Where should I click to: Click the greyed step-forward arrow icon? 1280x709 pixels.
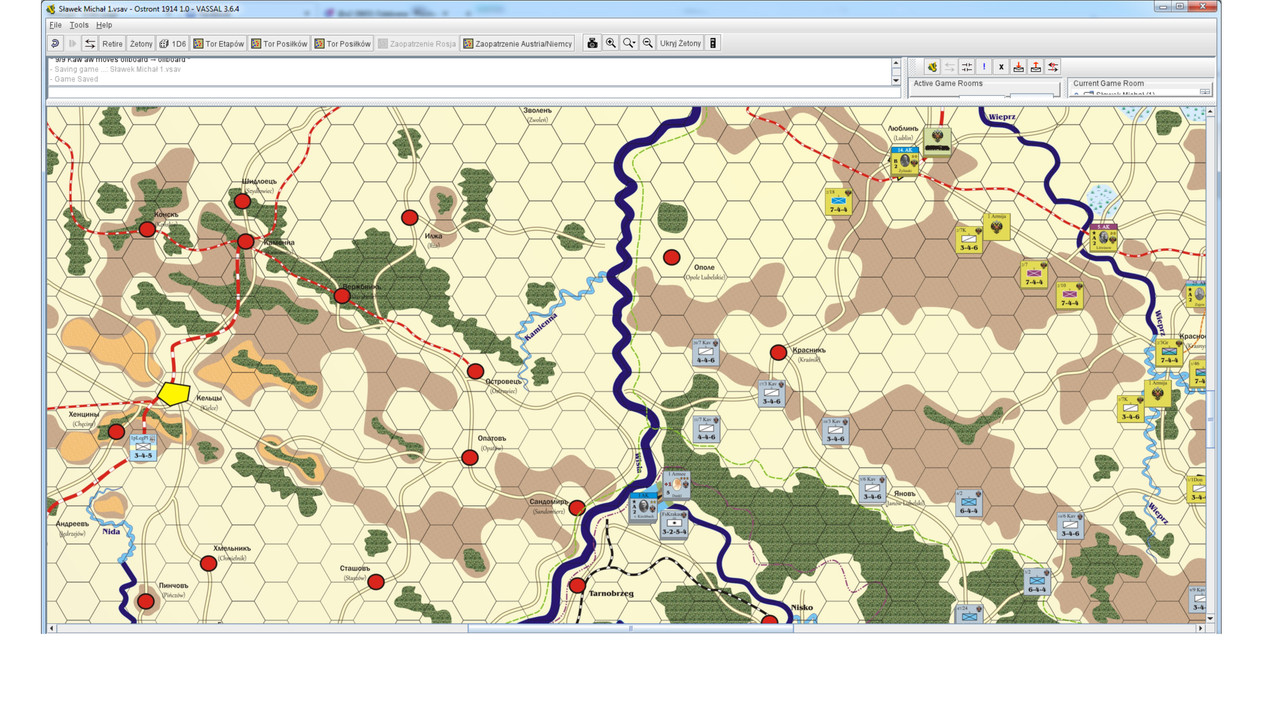[72, 43]
